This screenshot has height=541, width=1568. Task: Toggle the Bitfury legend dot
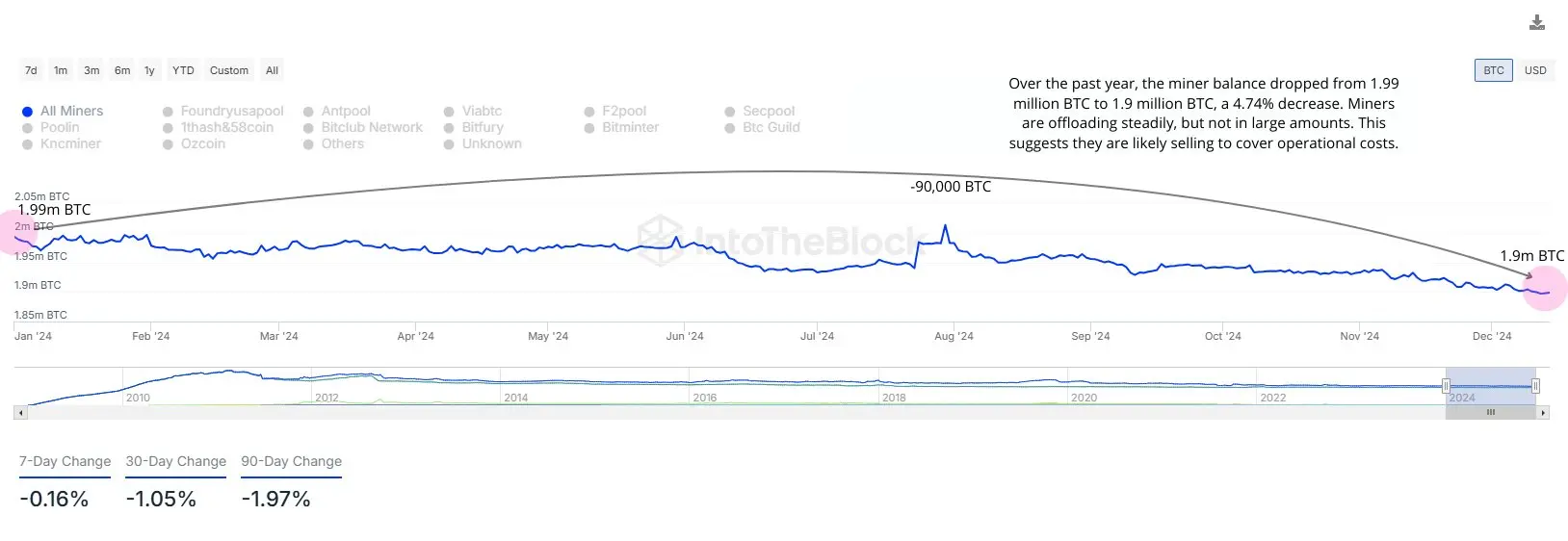tap(449, 128)
